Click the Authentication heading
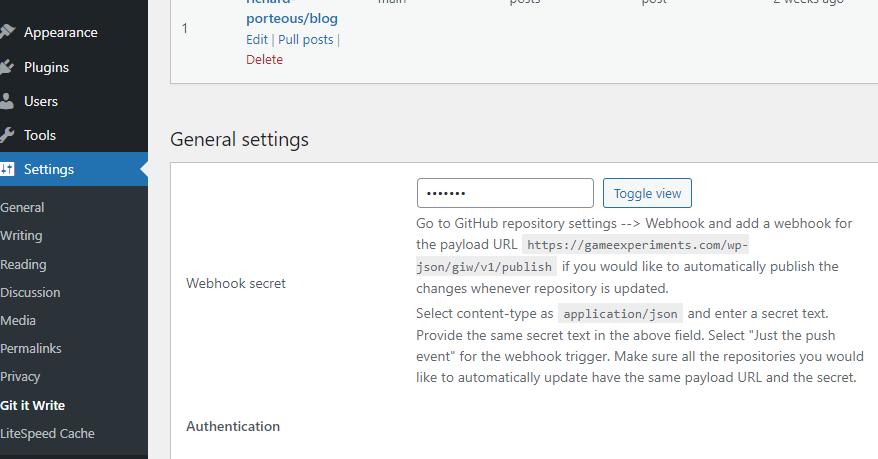Screen dimensions: 878x459 coord(233,427)
